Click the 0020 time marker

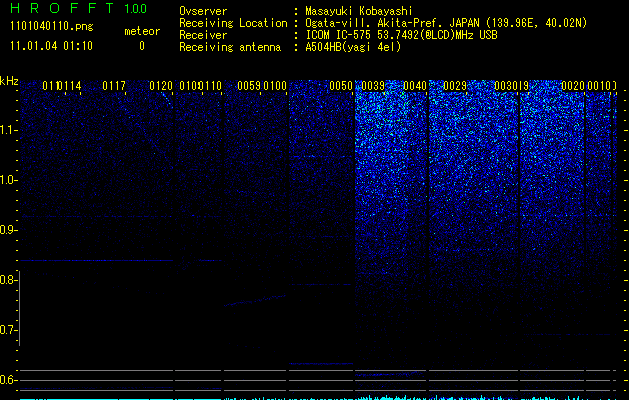[x=573, y=86]
